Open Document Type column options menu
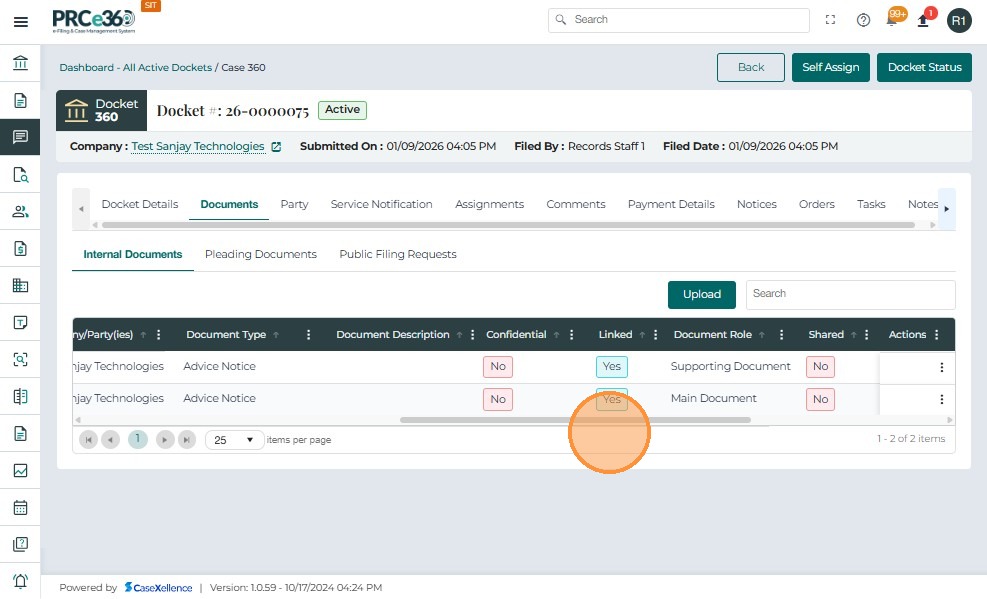This screenshot has width=987, height=599. (308, 335)
